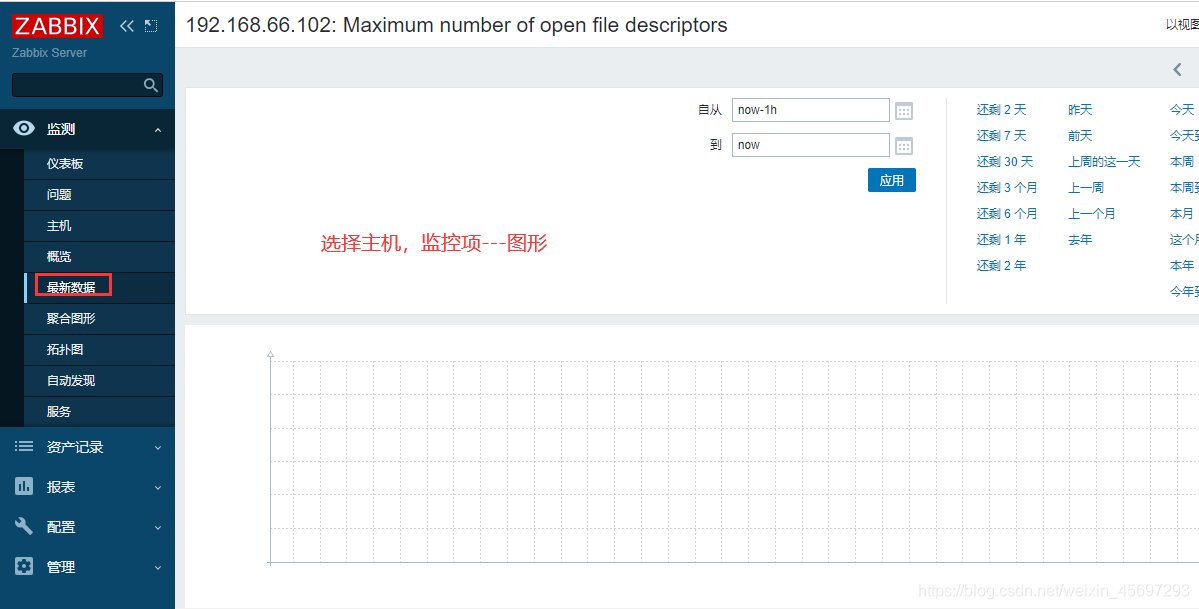Hide the sidebar using the window icon
This screenshot has height=609, width=1199.
tap(151, 26)
